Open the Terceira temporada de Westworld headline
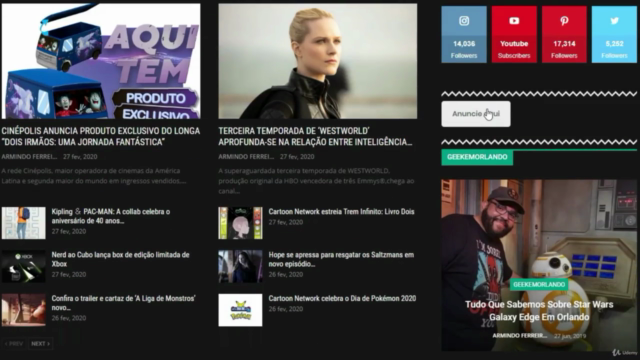 [x=315, y=136]
